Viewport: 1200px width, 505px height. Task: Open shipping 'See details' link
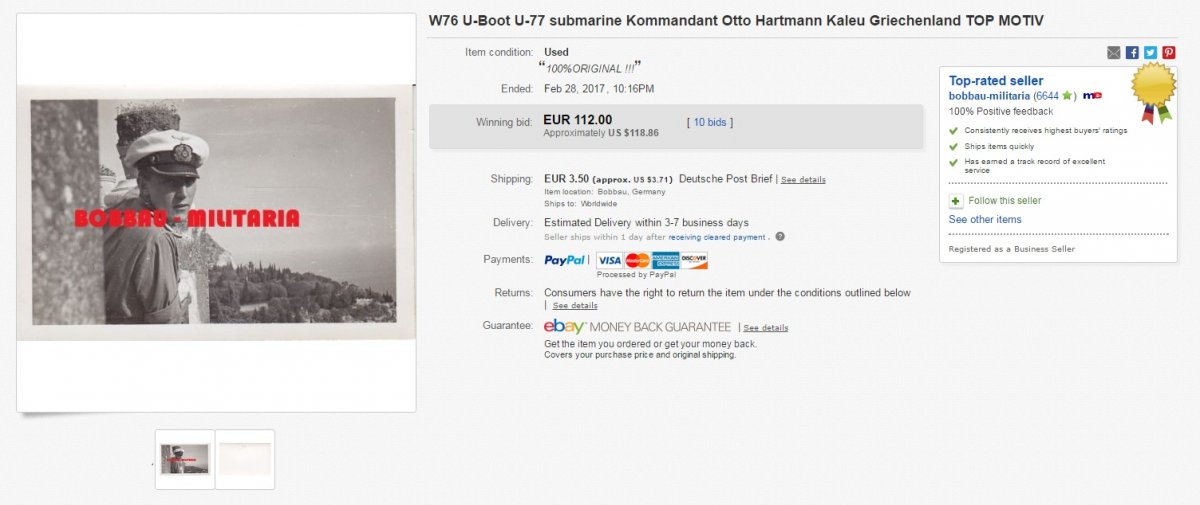pyautogui.click(x=803, y=180)
